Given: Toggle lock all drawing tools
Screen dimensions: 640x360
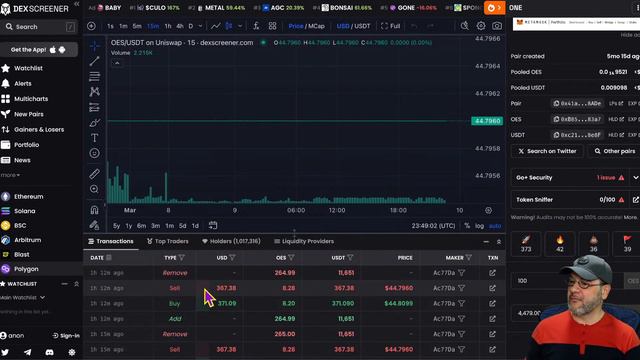Looking at the screenshot, I should (94, 225).
